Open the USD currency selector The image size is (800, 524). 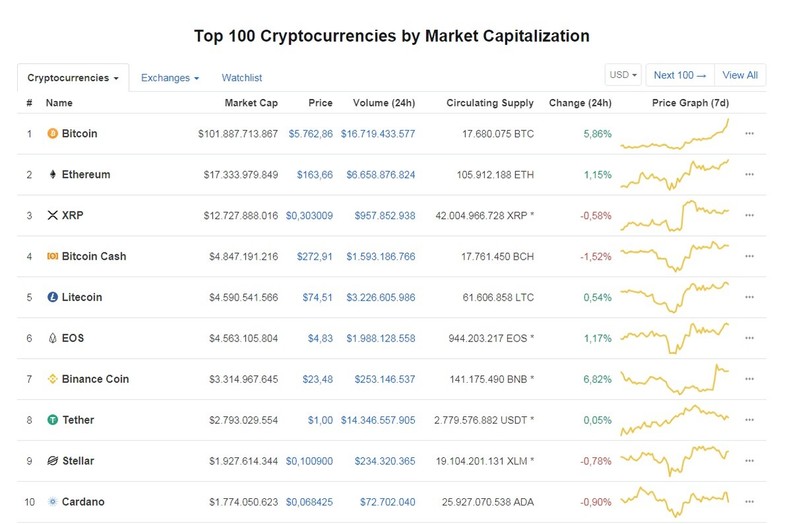(x=623, y=75)
